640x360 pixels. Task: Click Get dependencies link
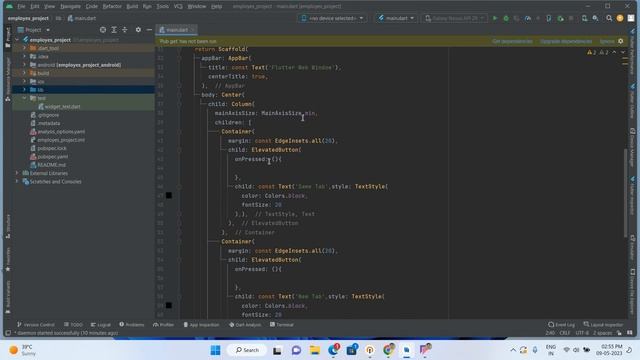point(512,41)
